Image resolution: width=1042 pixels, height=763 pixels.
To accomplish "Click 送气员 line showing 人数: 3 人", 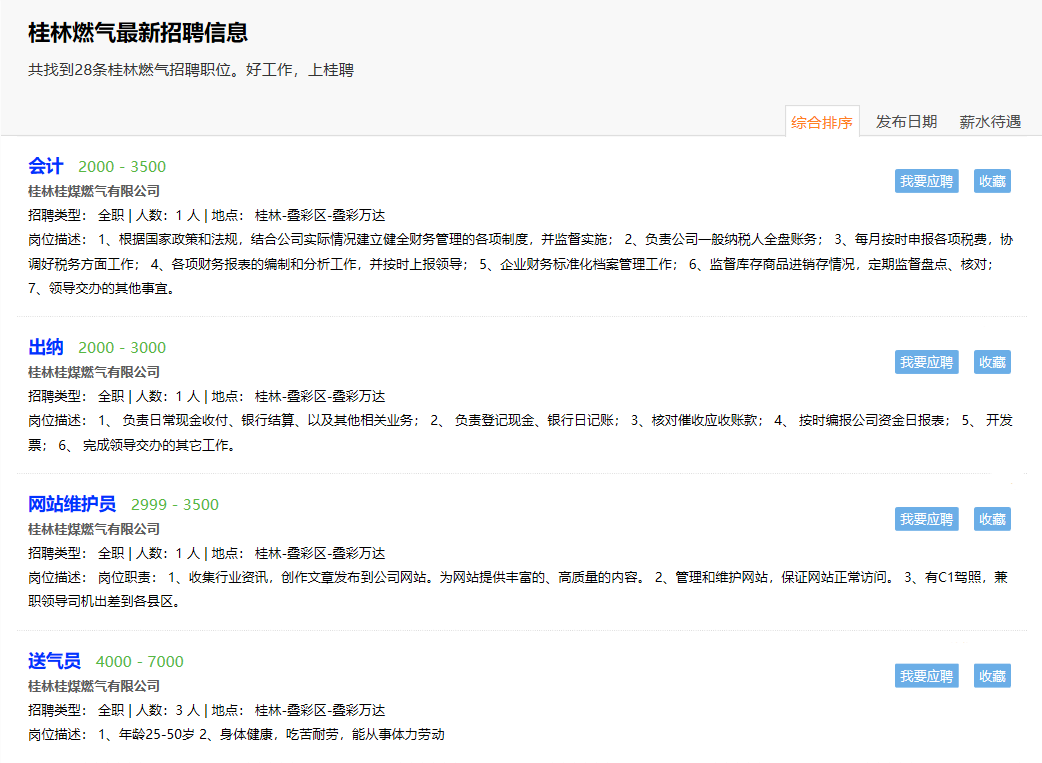I will tap(207, 710).
